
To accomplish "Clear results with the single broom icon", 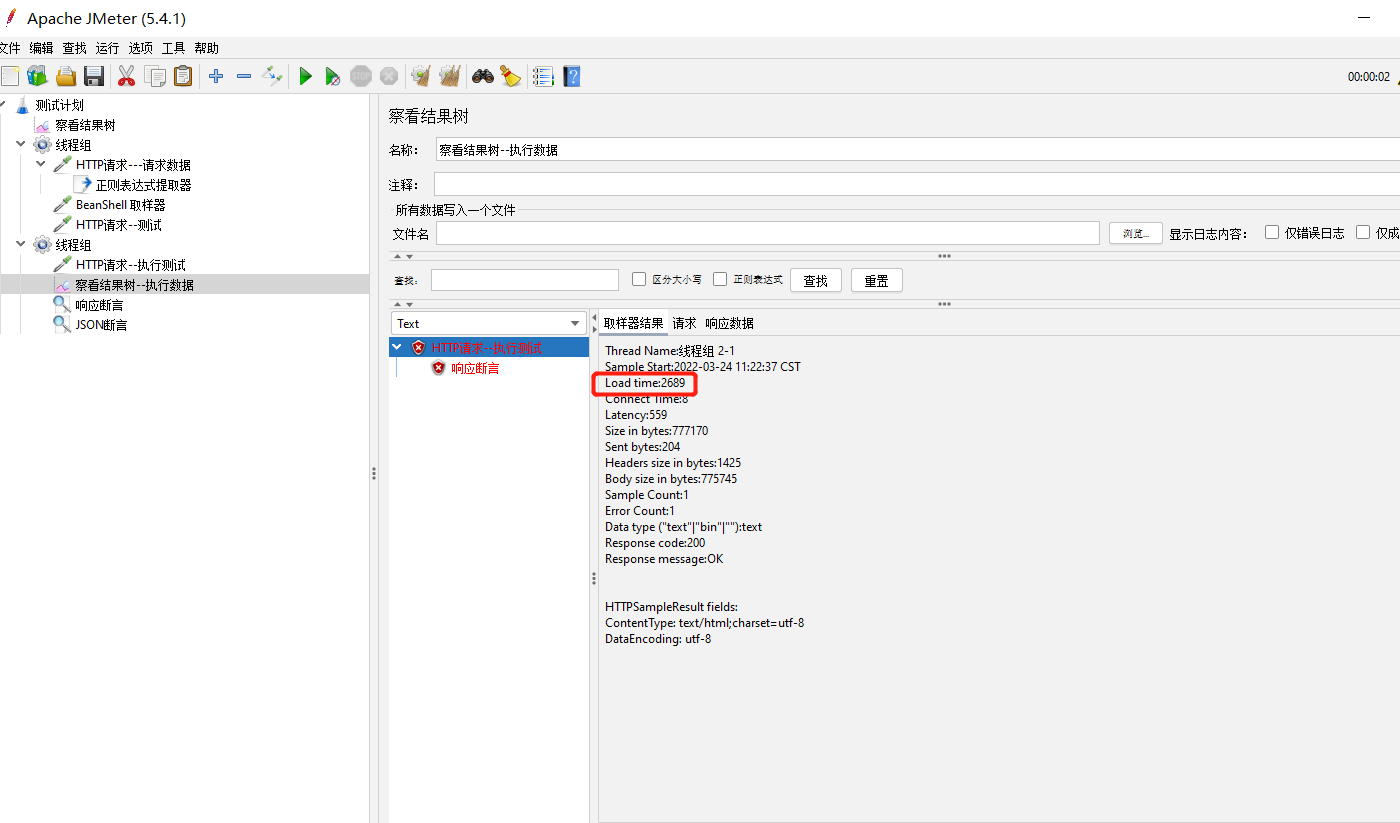I will coord(421,76).
